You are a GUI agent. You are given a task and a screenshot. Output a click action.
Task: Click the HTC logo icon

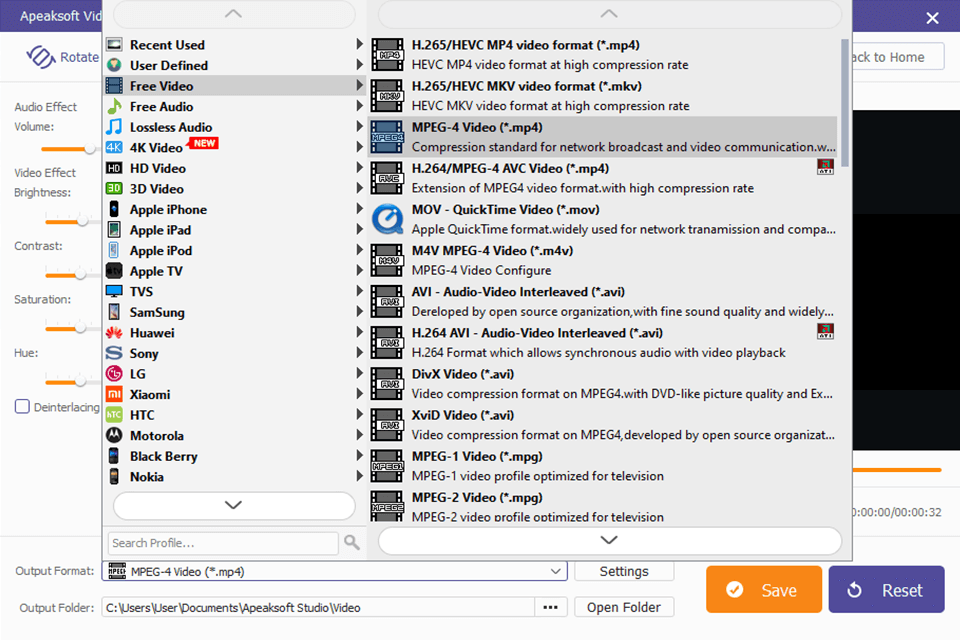(x=114, y=415)
